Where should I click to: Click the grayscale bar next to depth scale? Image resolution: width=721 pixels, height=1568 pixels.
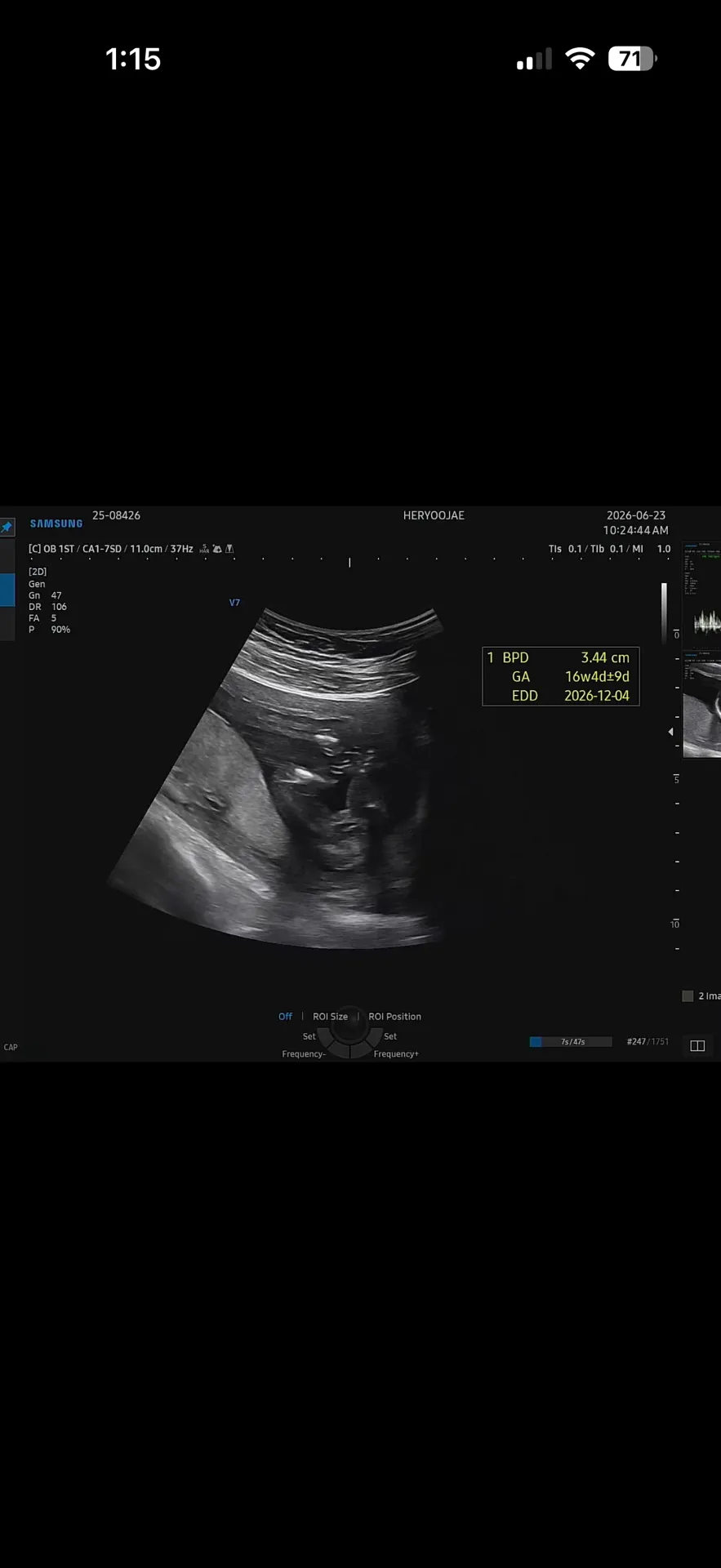point(664,613)
